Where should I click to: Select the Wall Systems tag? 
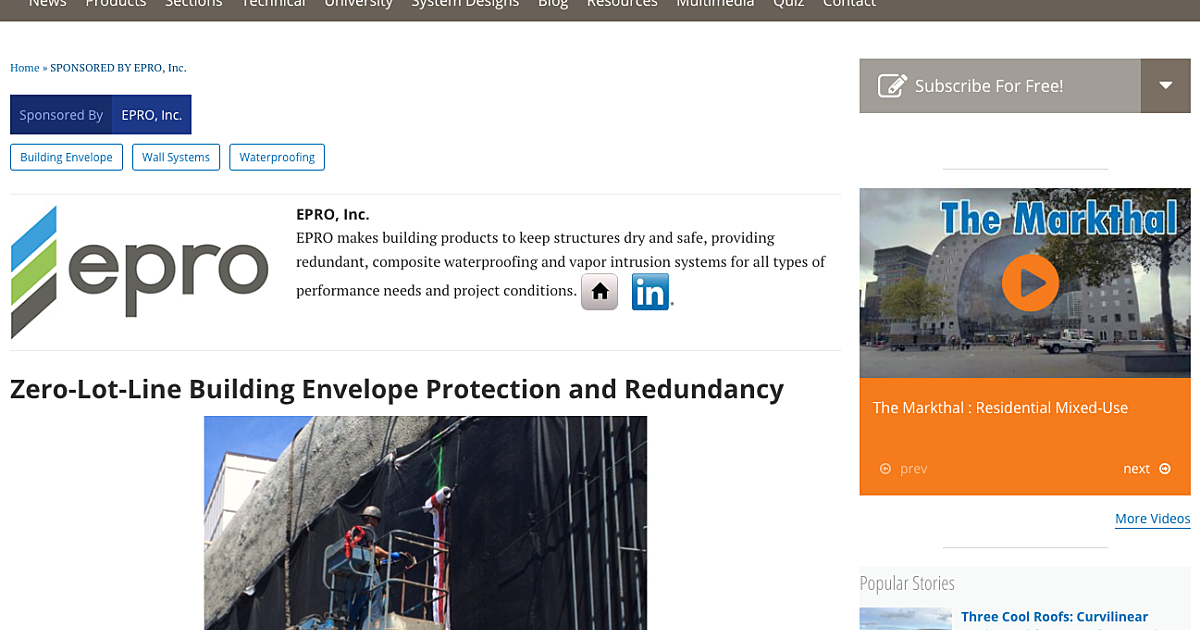click(176, 157)
